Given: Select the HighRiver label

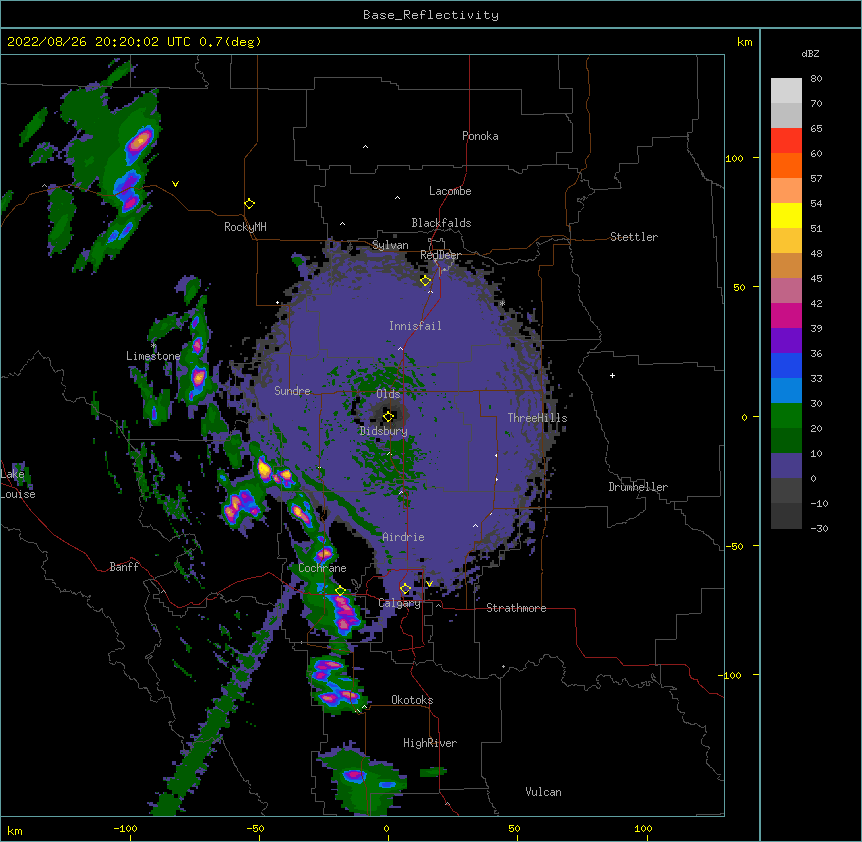Looking at the screenshot, I should pos(430,743).
